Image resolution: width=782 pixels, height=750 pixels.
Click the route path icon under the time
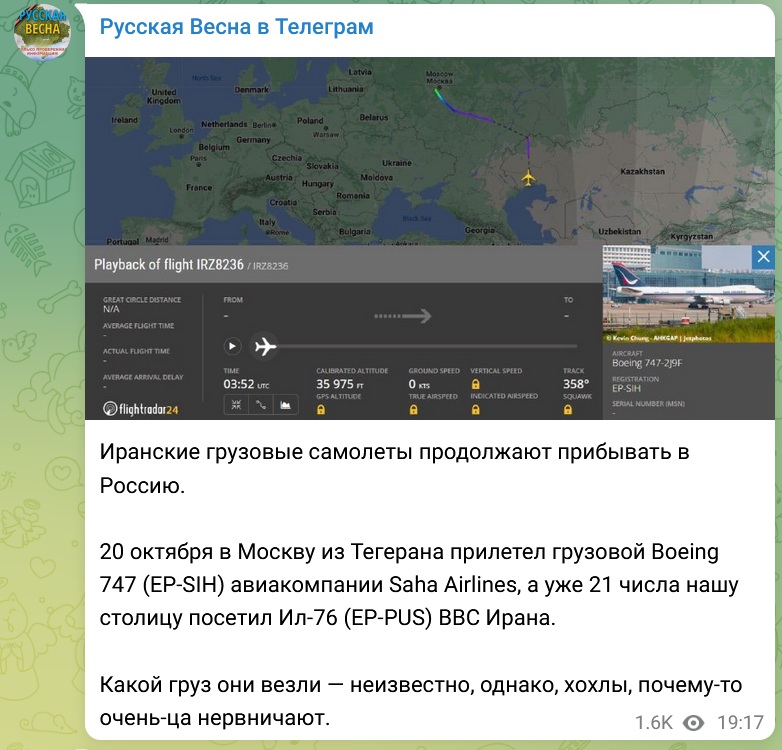(261, 405)
